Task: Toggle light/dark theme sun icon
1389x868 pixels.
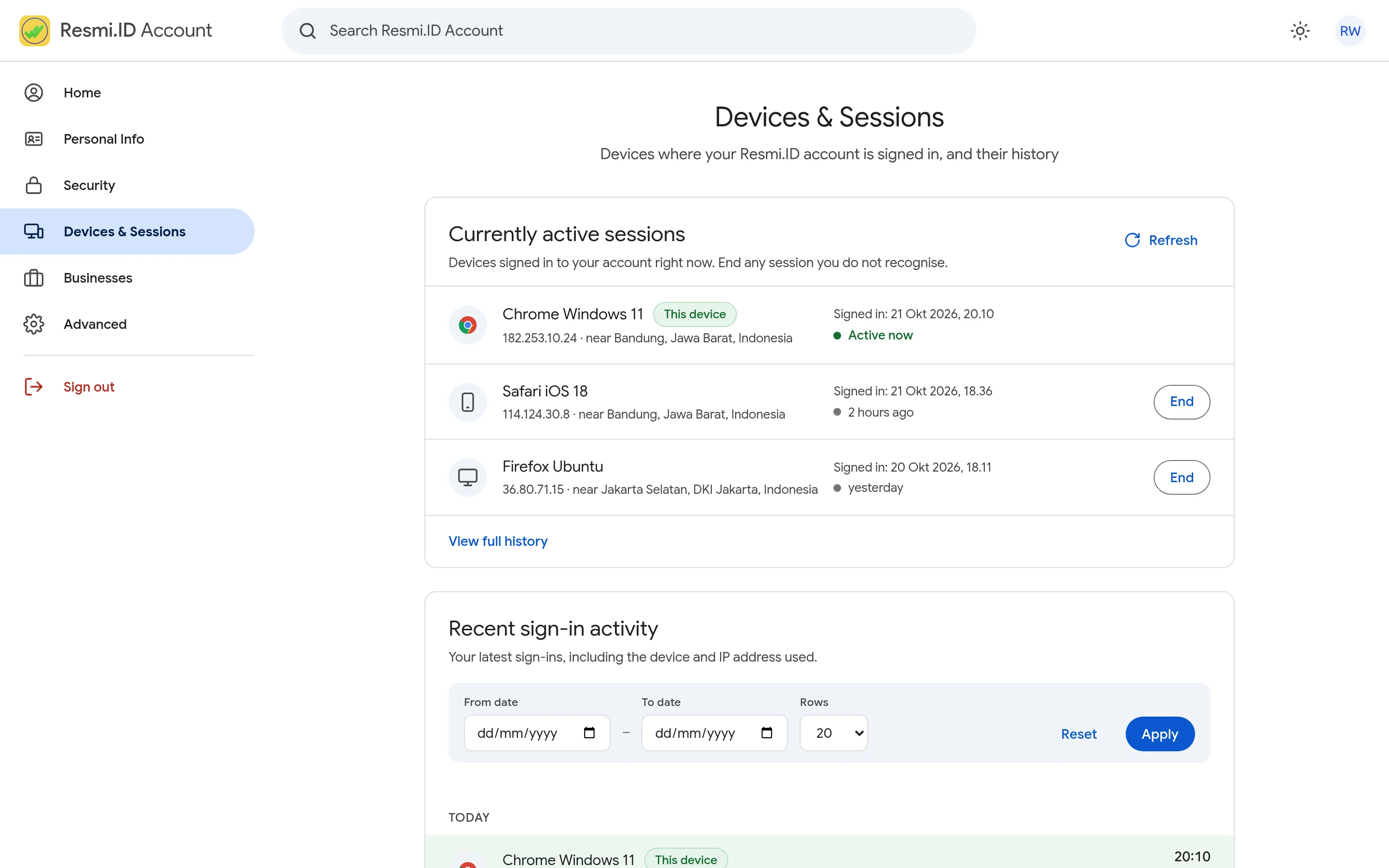Action: click(x=1300, y=30)
